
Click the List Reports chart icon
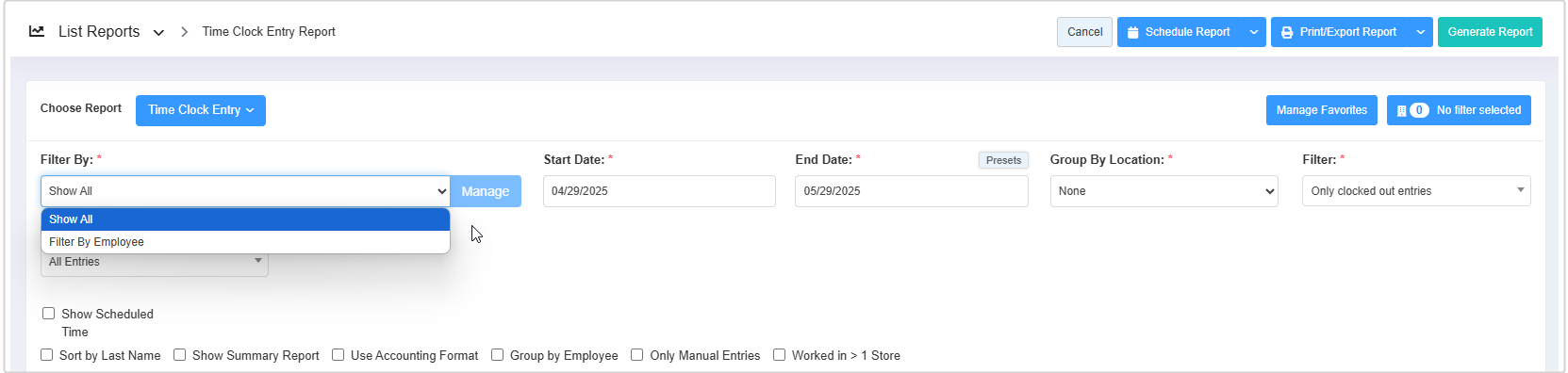coord(37,31)
